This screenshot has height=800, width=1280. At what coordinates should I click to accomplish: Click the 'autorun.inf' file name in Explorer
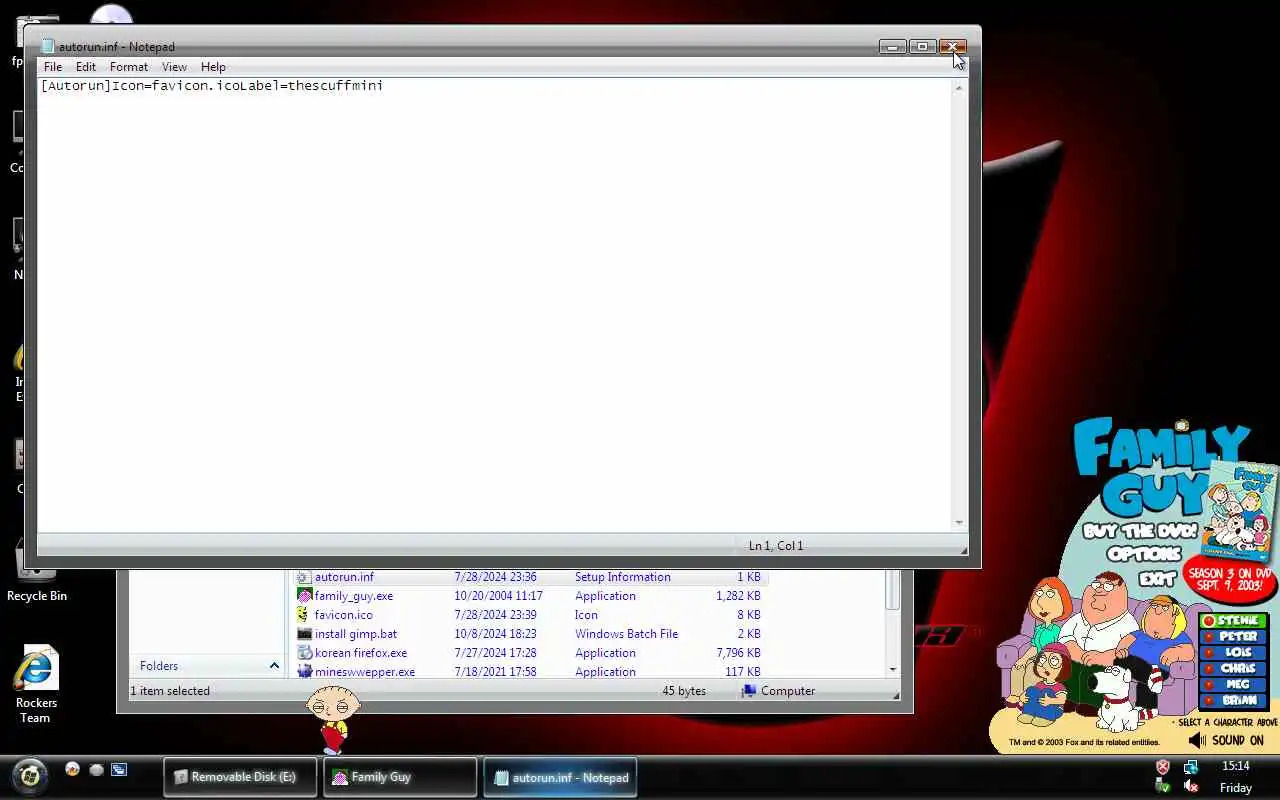[344, 577]
